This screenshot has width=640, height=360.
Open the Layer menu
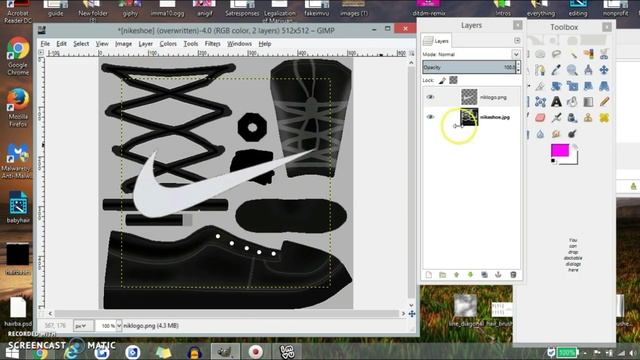pyautogui.click(x=145, y=44)
